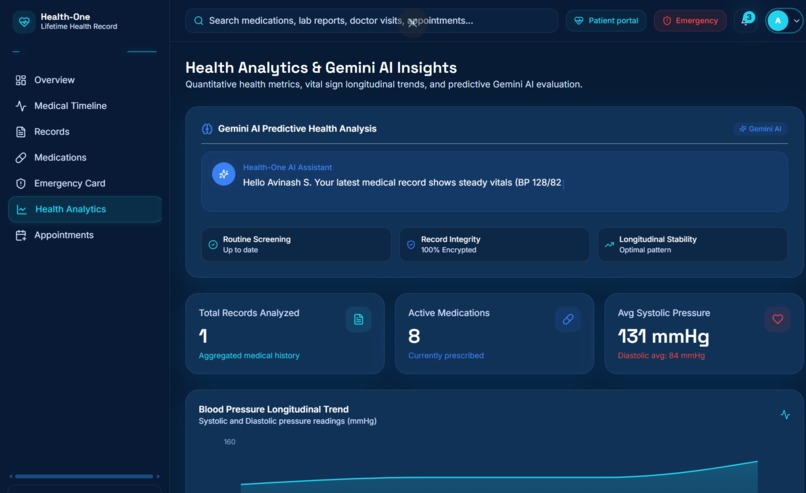
Task: Open Appointments from sidebar
Action: click(x=85, y=235)
